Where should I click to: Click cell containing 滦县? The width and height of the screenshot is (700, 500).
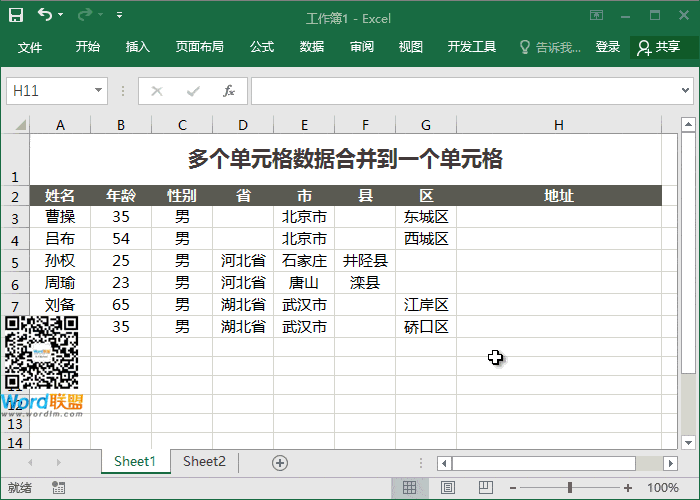click(x=365, y=283)
